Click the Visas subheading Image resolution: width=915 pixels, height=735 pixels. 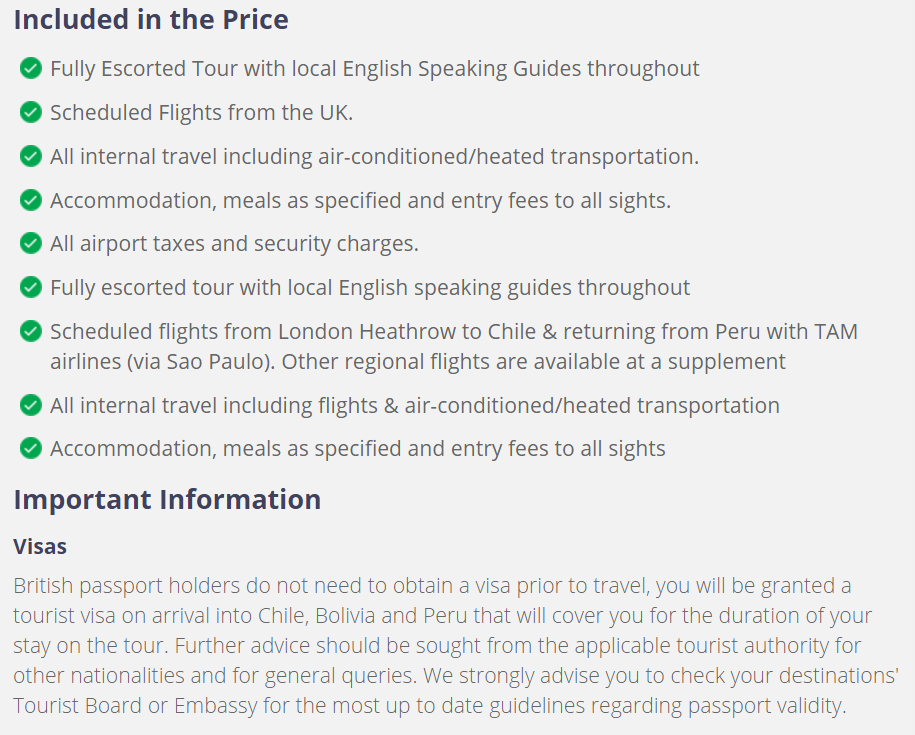click(x=40, y=547)
